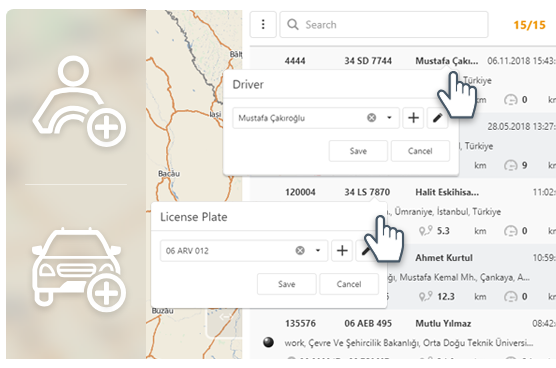The width and height of the screenshot is (556, 368).
Task: Click the search magnifier icon
Action: 293,24
